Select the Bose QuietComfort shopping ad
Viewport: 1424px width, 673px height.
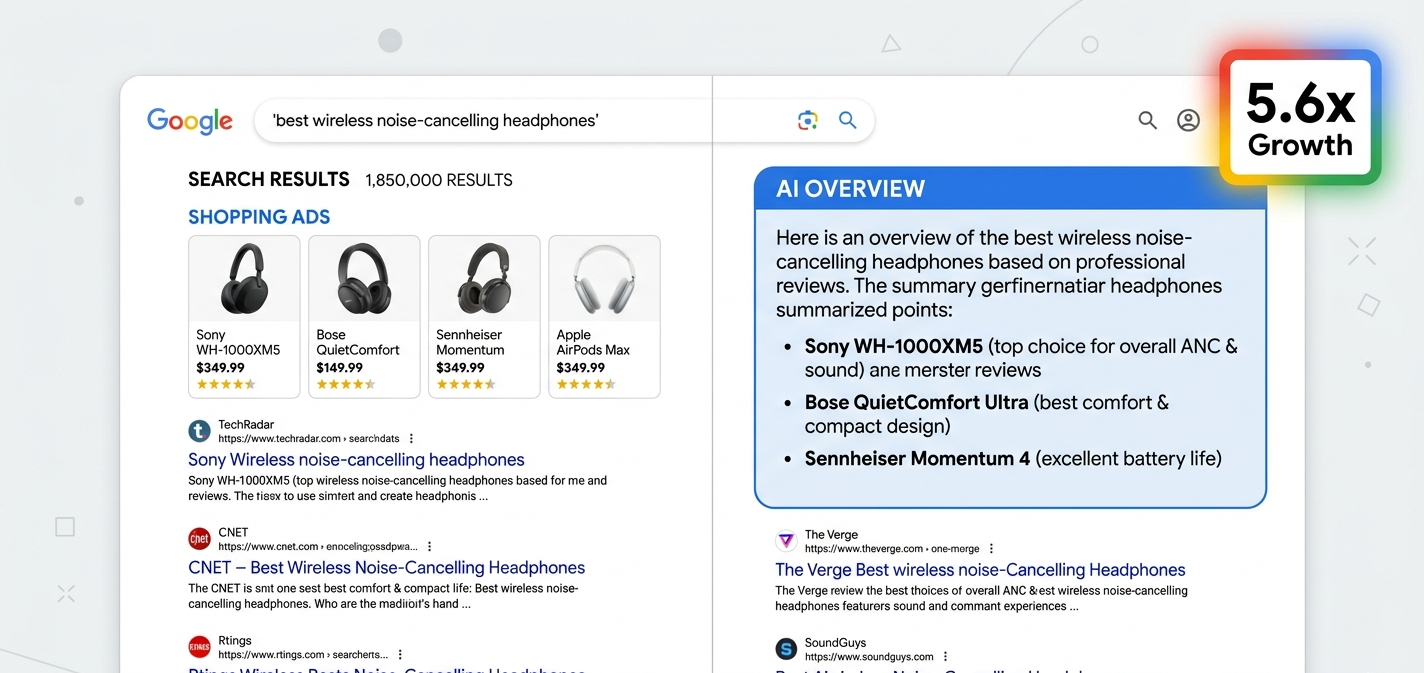[364, 316]
